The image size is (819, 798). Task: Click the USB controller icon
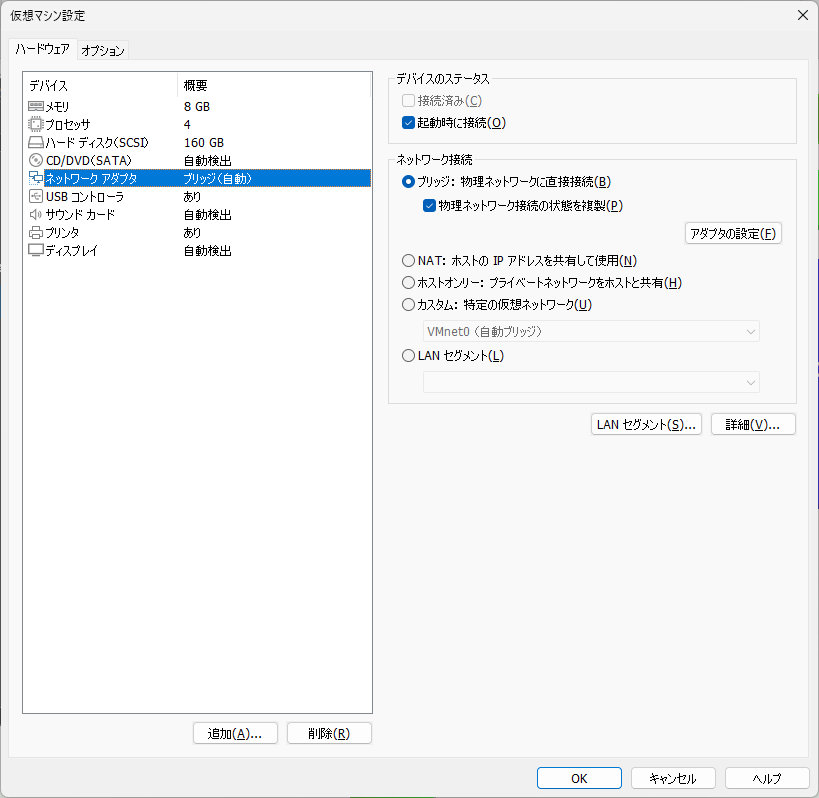[x=36, y=196]
